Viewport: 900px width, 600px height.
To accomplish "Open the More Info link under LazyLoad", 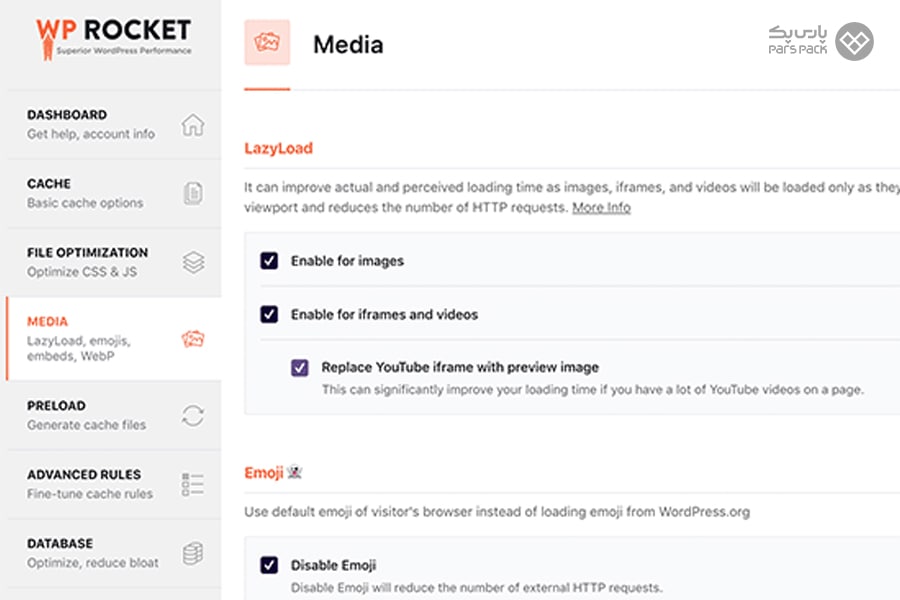I will (601, 207).
